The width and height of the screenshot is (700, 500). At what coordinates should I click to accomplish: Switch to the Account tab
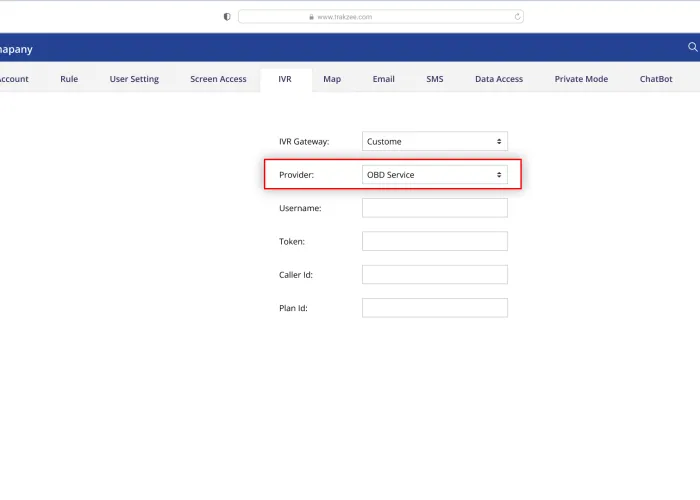point(14,79)
